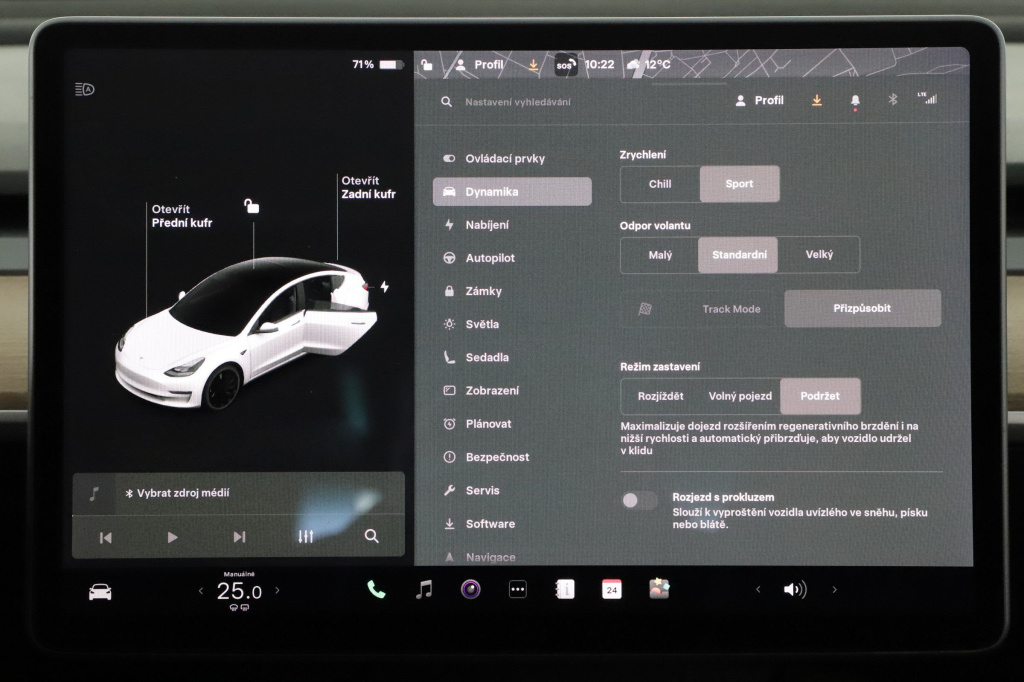Select Sport acceleration mode
The height and width of the screenshot is (682, 1024).
click(739, 184)
